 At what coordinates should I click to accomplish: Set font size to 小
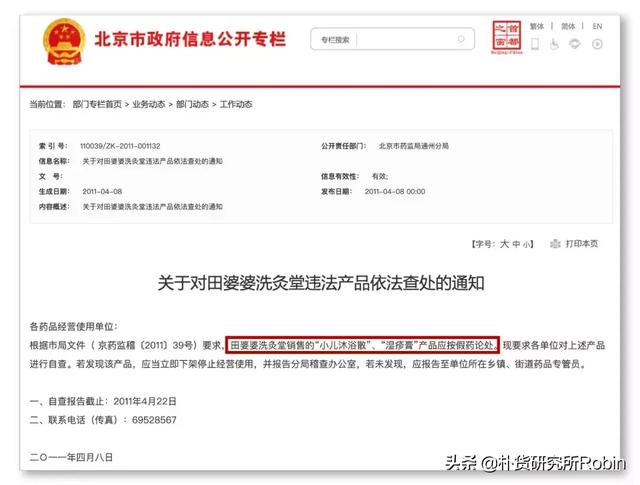[x=526, y=245]
